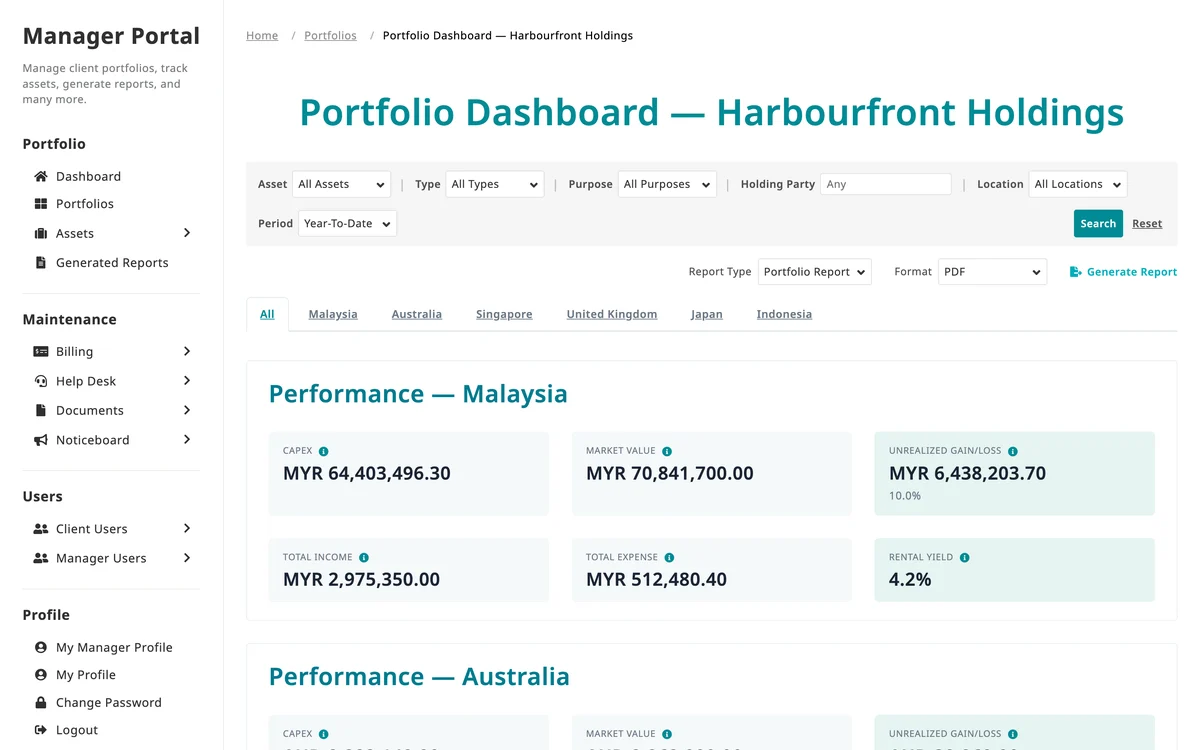Click the 4.2% rental yield value
The height and width of the screenshot is (750, 1200).
point(910,579)
